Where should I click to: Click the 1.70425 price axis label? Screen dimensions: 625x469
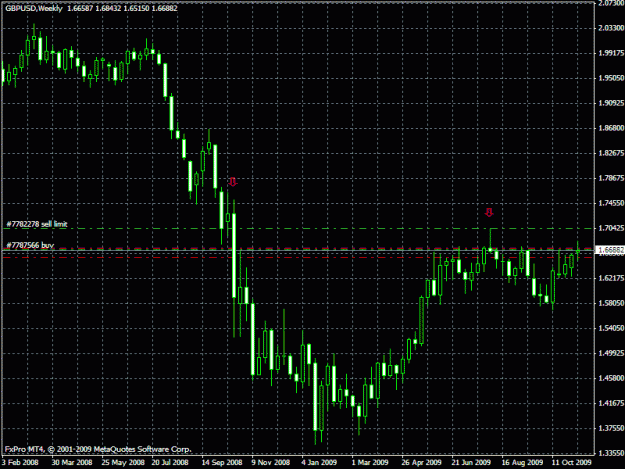[x=611, y=228]
